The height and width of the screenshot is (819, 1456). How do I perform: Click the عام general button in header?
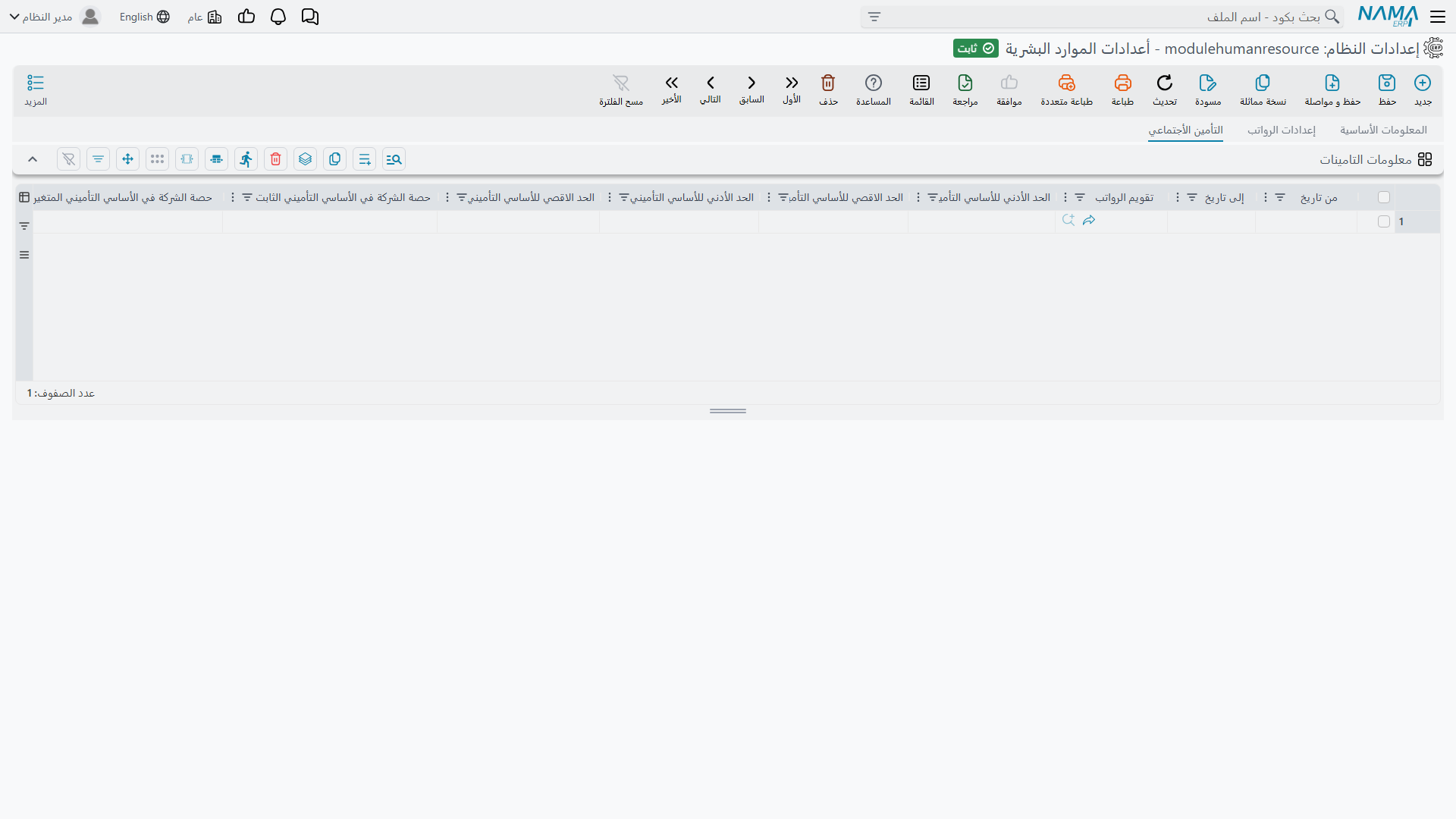coord(205,17)
